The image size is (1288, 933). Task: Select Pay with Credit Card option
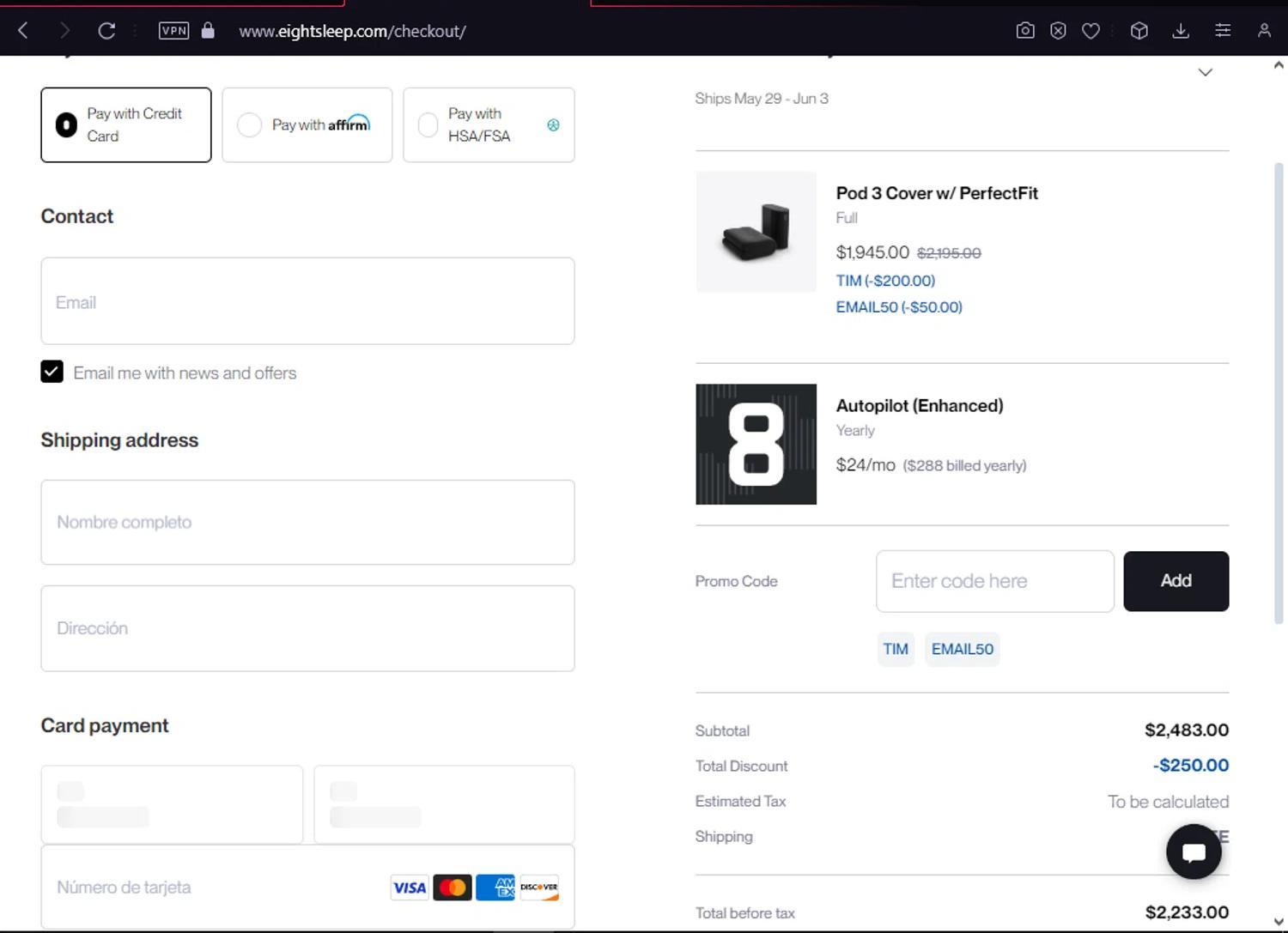126,124
